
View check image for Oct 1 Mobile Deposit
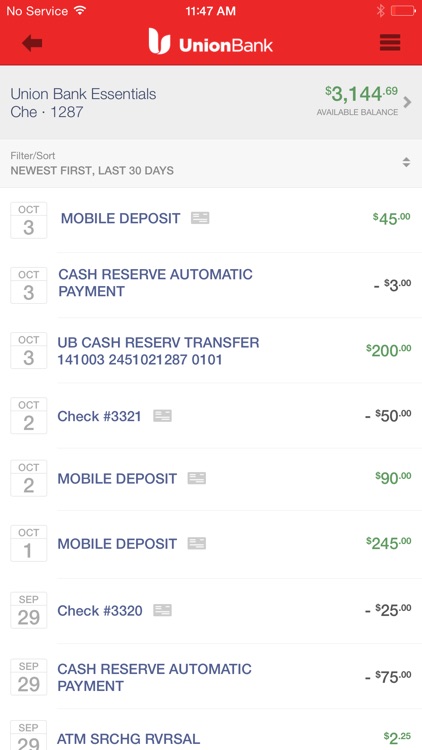pos(197,543)
